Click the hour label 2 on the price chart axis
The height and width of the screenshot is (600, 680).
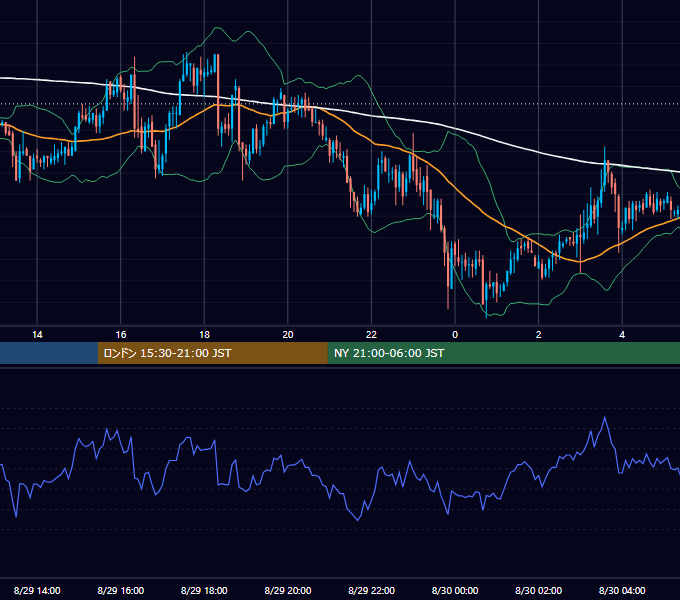tap(538, 335)
